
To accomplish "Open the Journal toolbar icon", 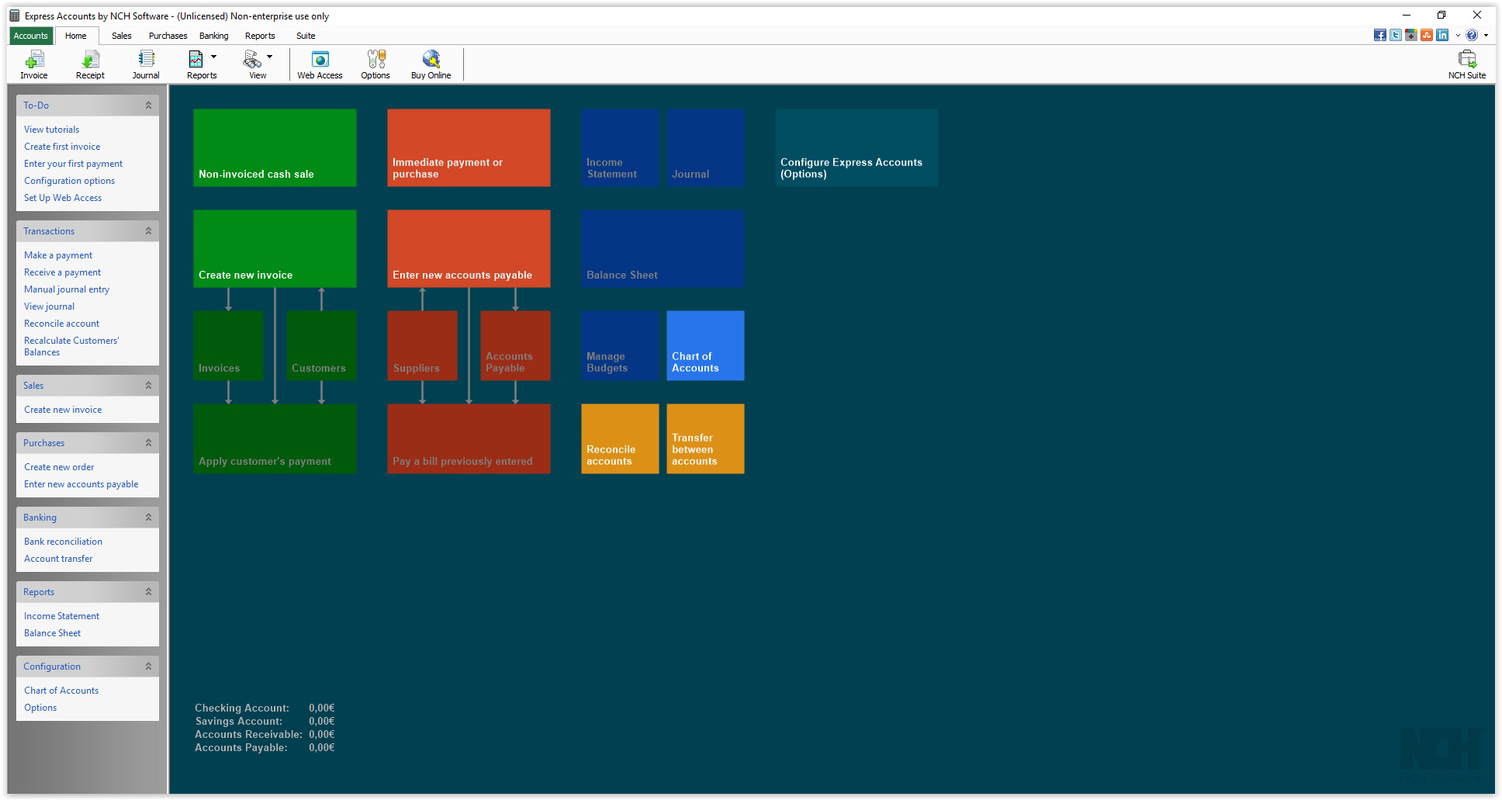I will pyautogui.click(x=146, y=64).
